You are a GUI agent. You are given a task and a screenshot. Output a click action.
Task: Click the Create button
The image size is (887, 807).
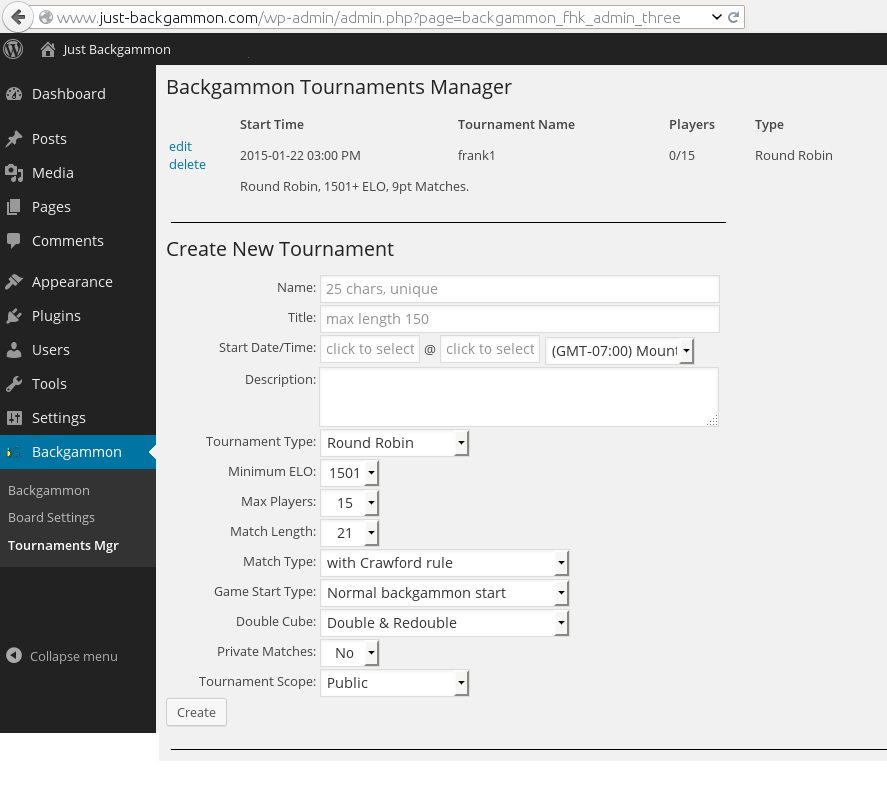point(196,712)
